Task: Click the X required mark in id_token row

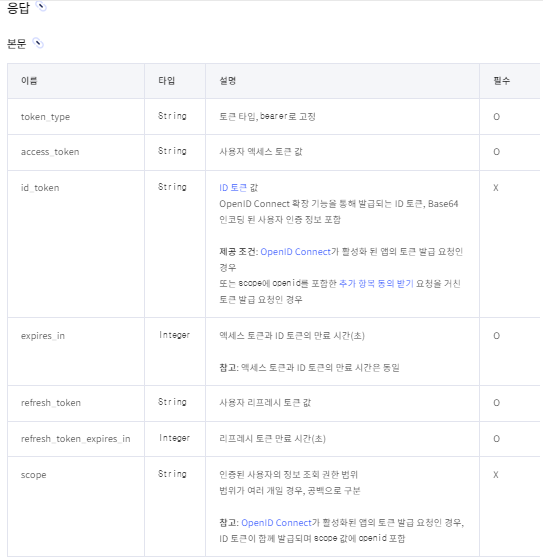Action: [496, 188]
